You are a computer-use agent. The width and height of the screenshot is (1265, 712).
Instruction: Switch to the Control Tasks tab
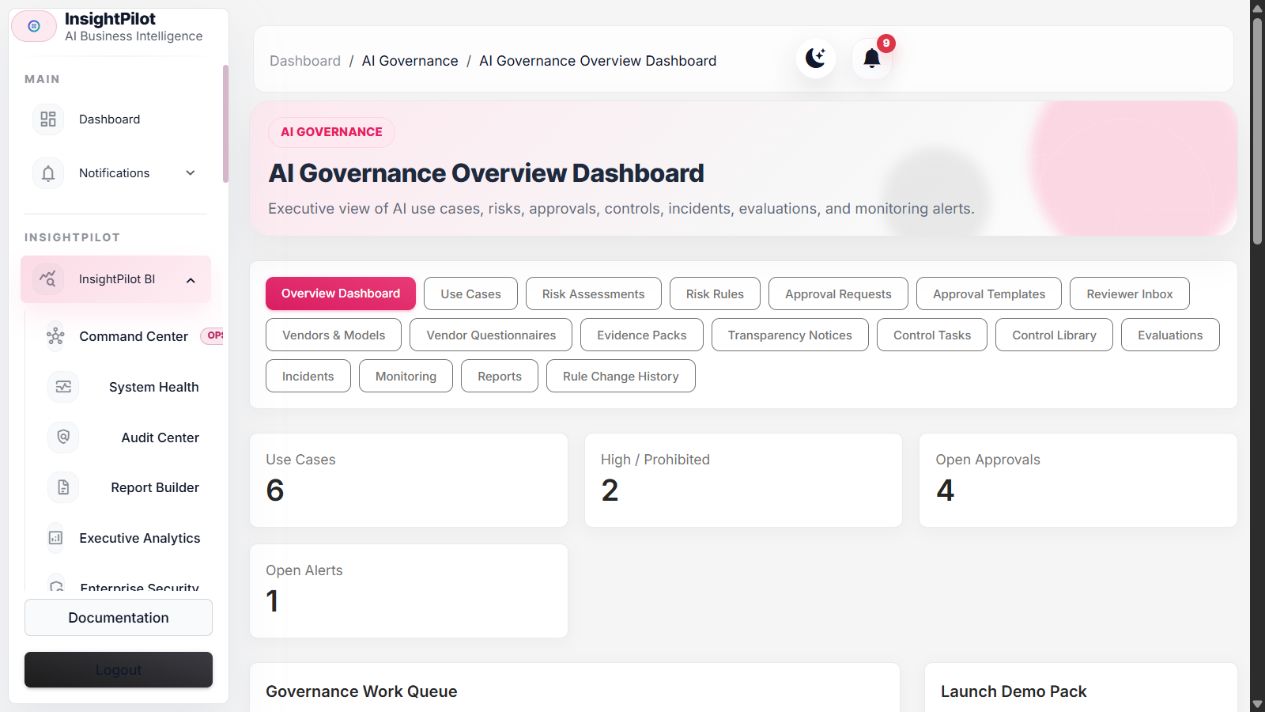pos(932,335)
